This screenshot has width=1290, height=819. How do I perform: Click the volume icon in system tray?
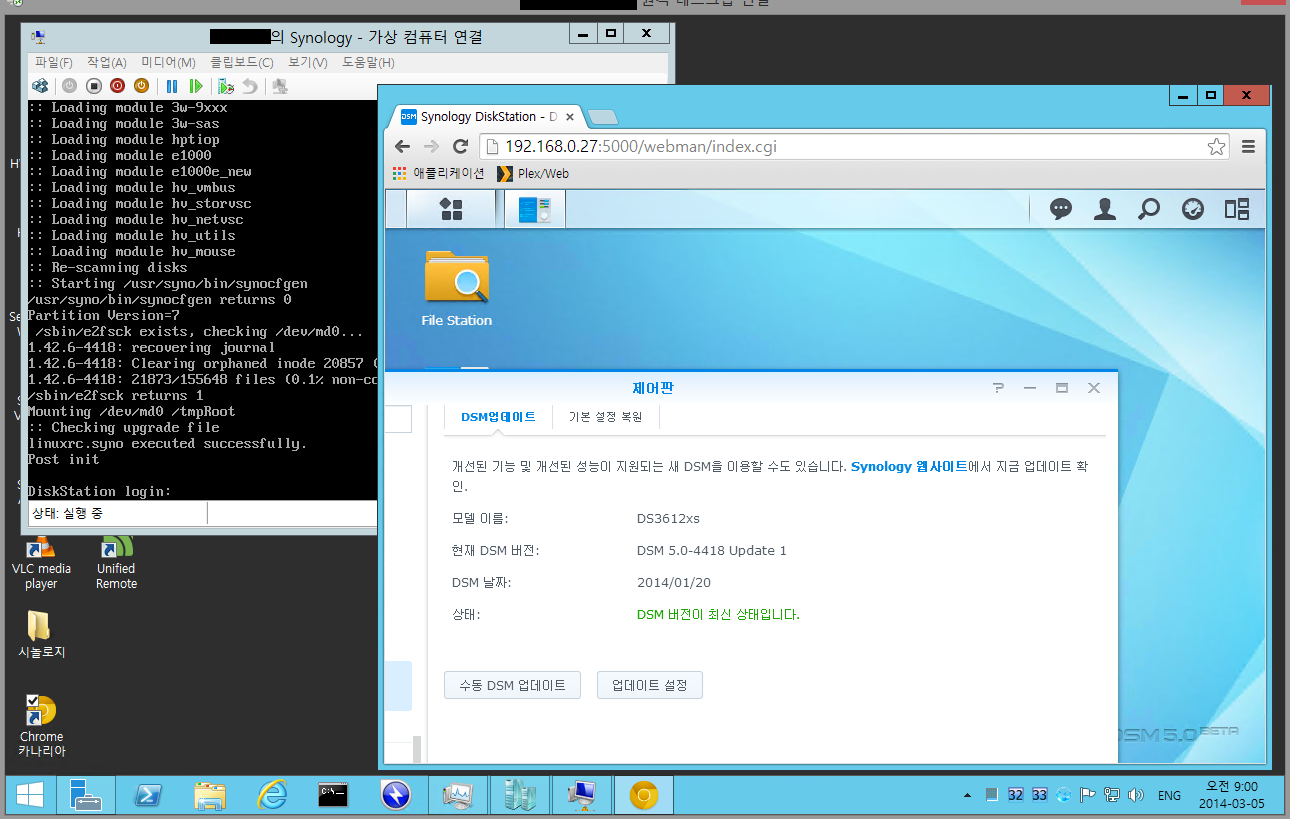coord(1135,796)
